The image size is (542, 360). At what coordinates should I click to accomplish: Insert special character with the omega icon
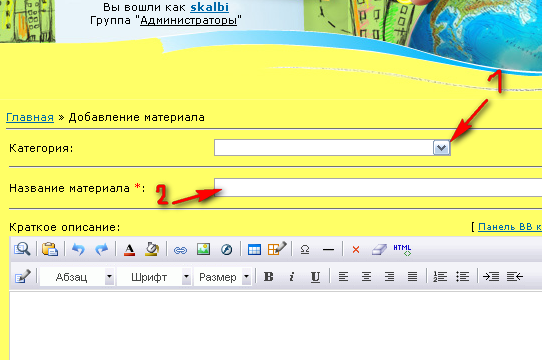coord(305,249)
